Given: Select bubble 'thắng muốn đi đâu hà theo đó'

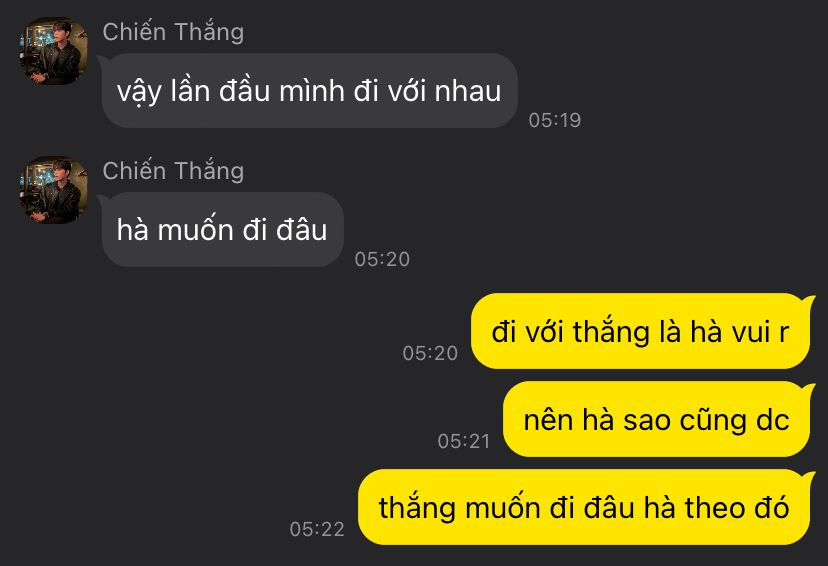Looking at the screenshot, I should (584, 507).
